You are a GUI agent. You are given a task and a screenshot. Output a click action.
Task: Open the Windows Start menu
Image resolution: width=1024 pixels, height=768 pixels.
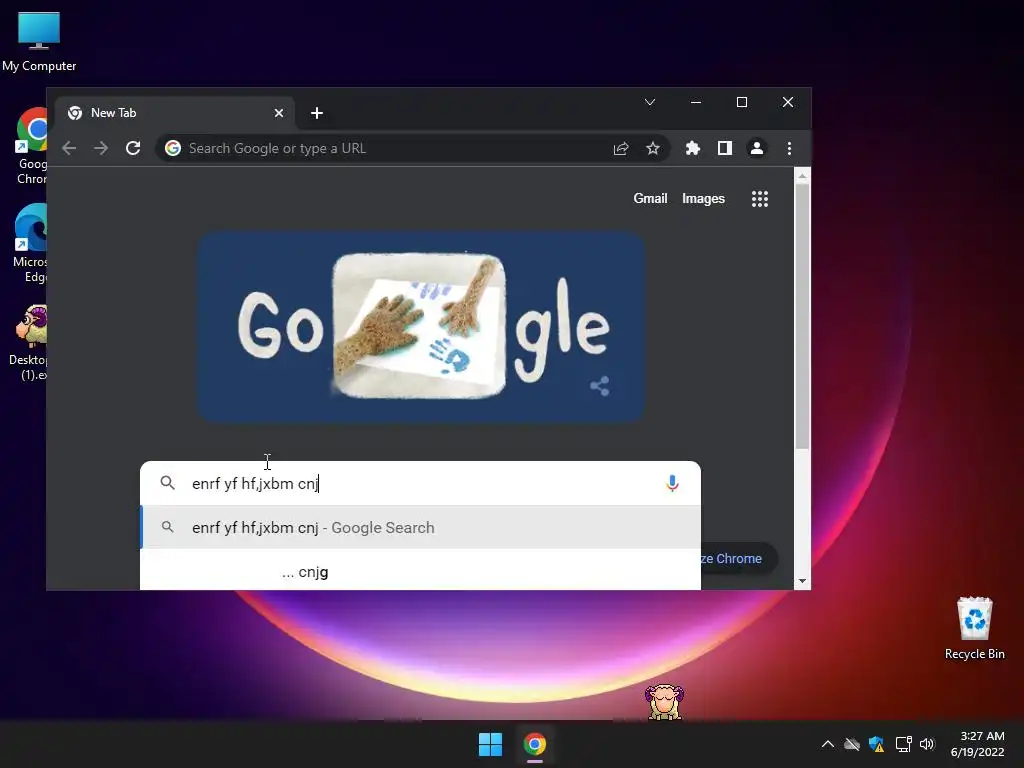(x=490, y=744)
